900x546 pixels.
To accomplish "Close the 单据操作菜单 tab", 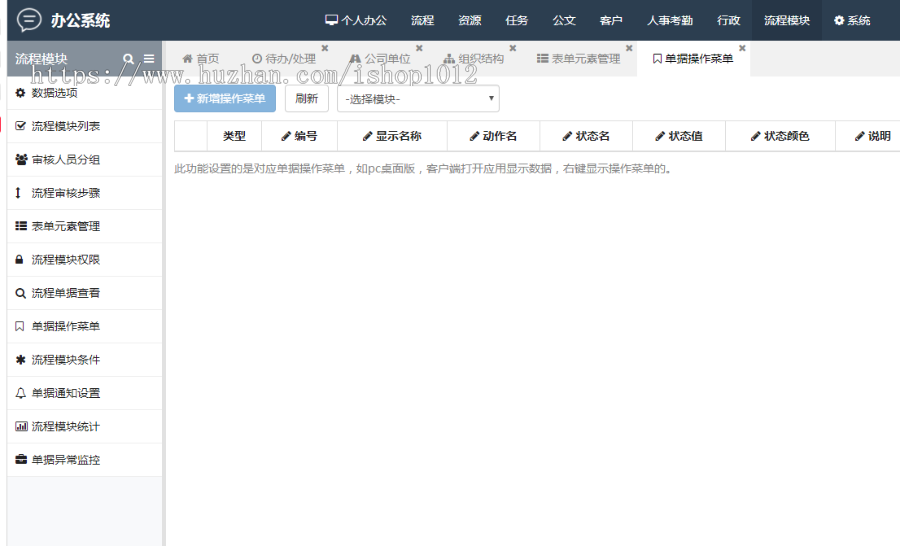I will coord(742,48).
